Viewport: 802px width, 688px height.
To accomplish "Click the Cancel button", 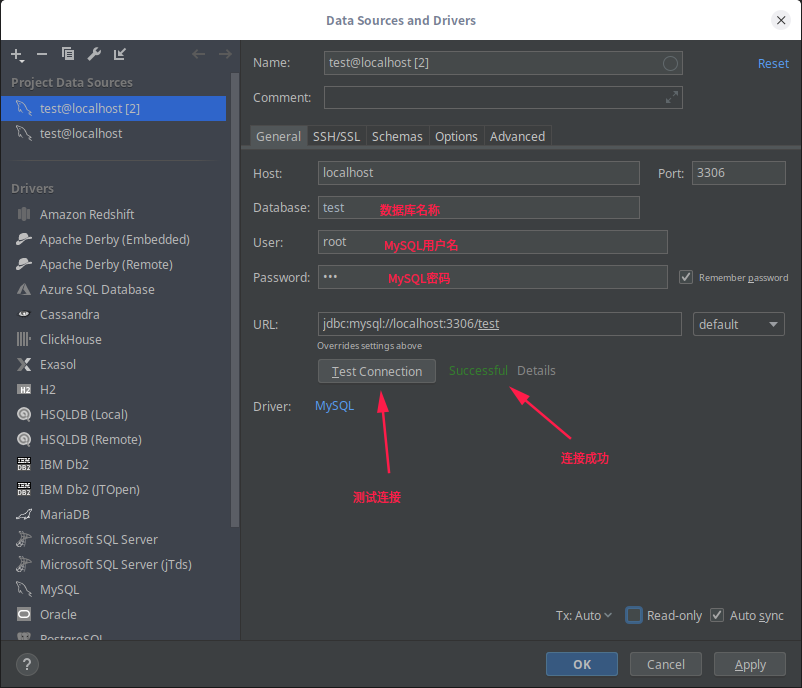I will pos(665,664).
